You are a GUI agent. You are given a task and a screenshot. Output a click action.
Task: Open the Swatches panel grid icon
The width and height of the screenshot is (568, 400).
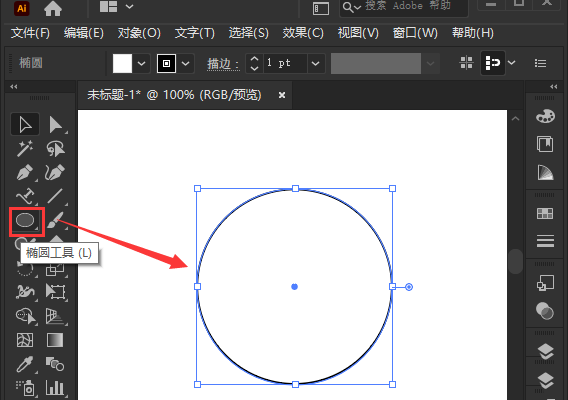click(x=545, y=214)
